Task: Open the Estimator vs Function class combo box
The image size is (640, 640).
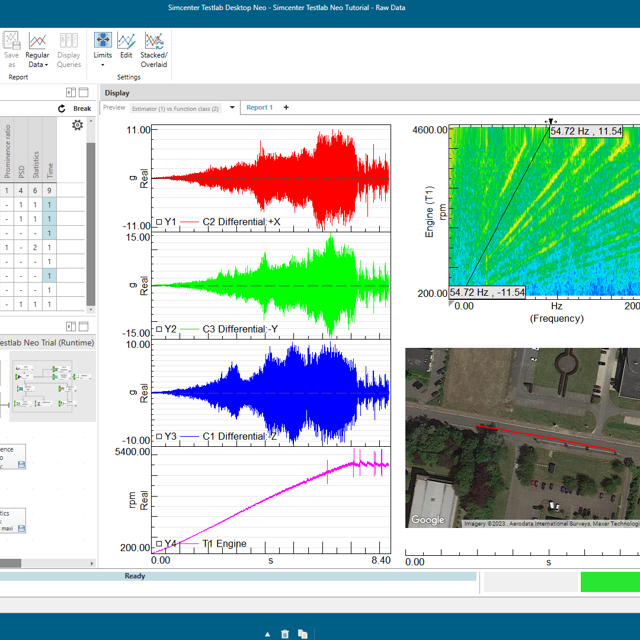Action: click(x=176, y=109)
